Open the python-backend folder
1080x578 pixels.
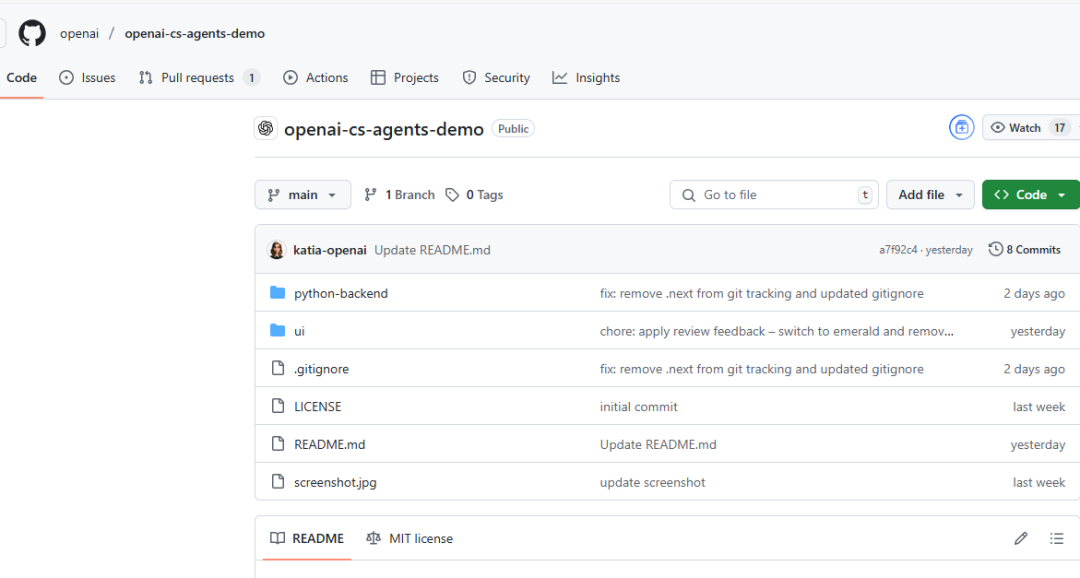(x=341, y=293)
